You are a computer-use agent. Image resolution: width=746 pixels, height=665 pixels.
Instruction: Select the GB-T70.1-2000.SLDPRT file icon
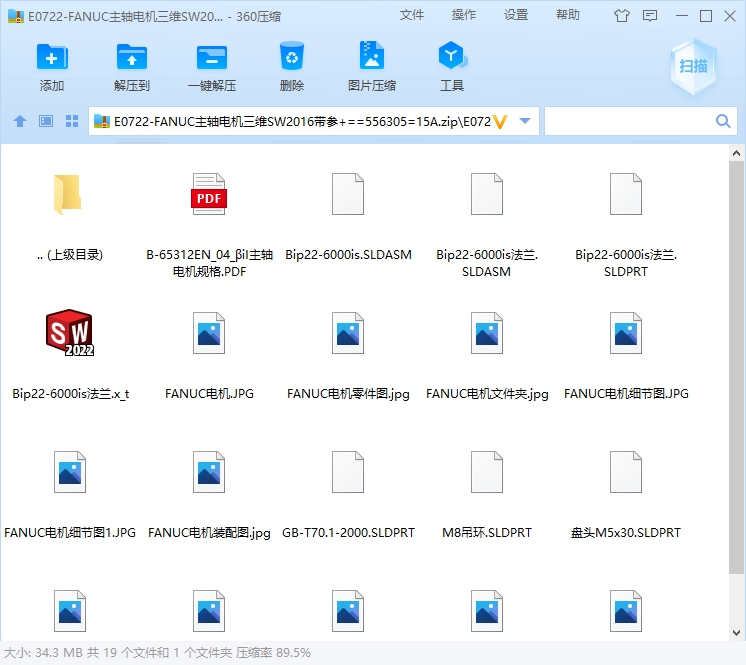pyautogui.click(x=348, y=472)
